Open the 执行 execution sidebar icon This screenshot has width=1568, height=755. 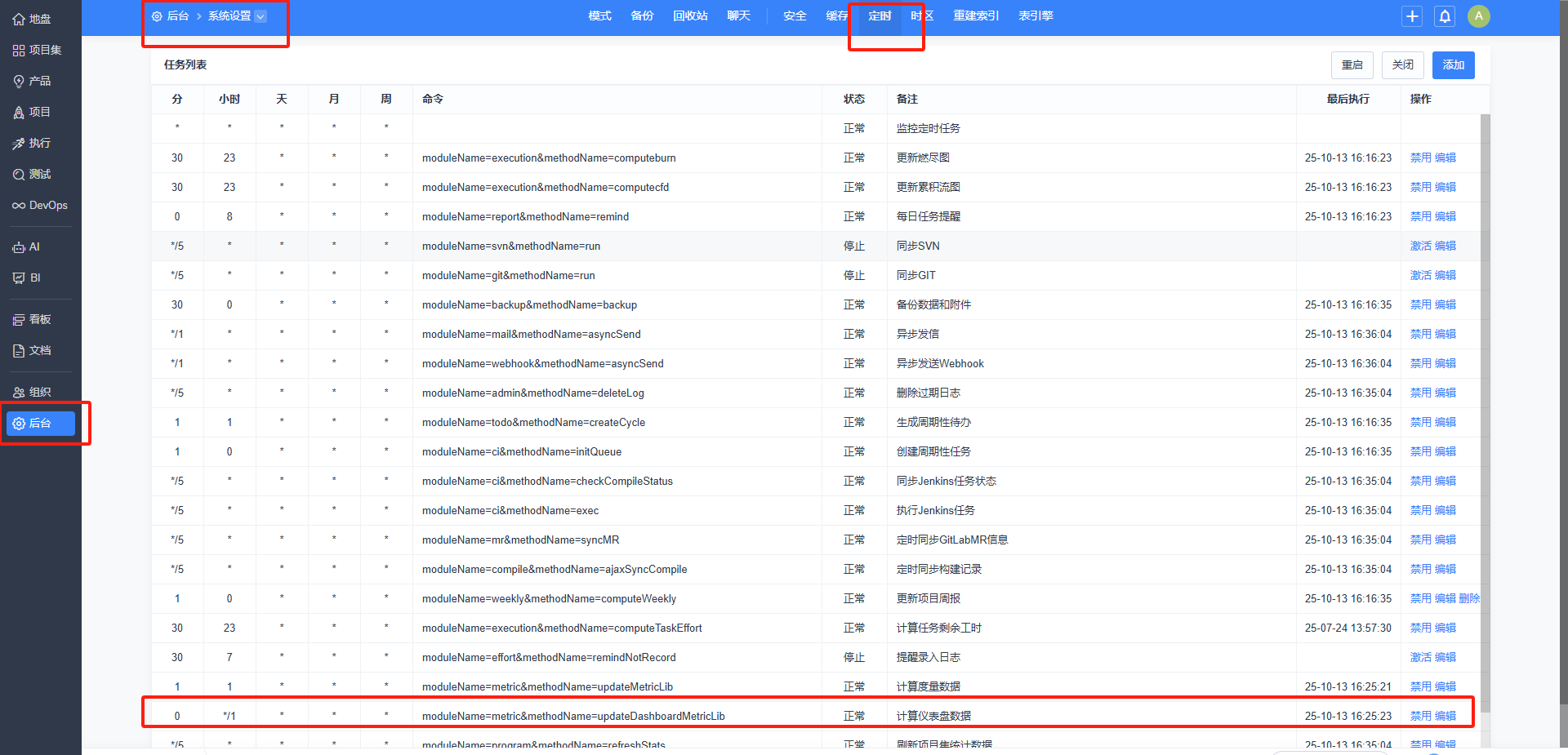(19, 144)
